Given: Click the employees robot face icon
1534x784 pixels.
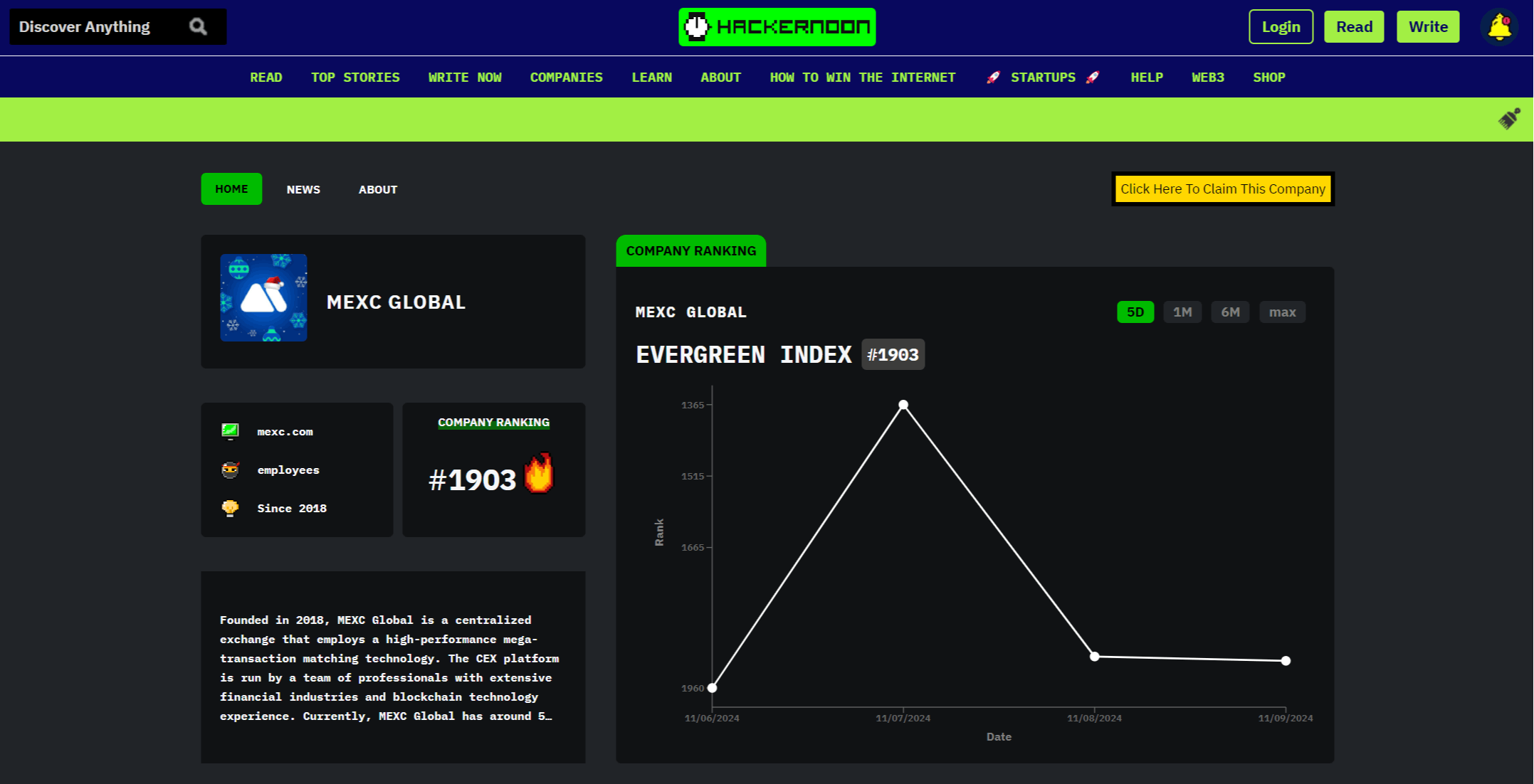Looking at the screenshot, I should tap(230, 469).
